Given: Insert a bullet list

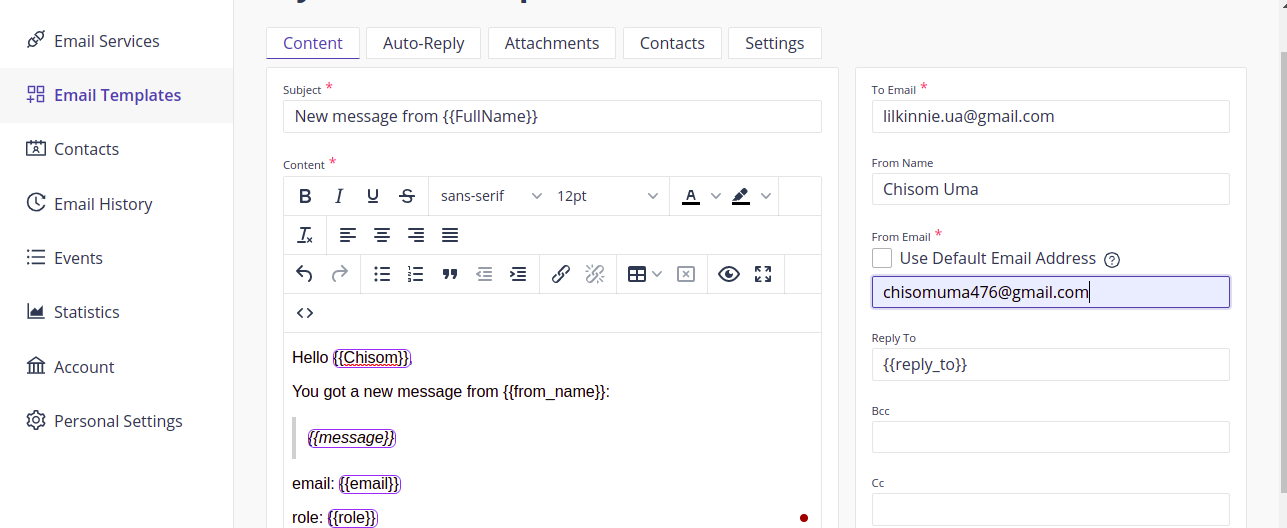Looking at the screenshot, I should (382, 274).
